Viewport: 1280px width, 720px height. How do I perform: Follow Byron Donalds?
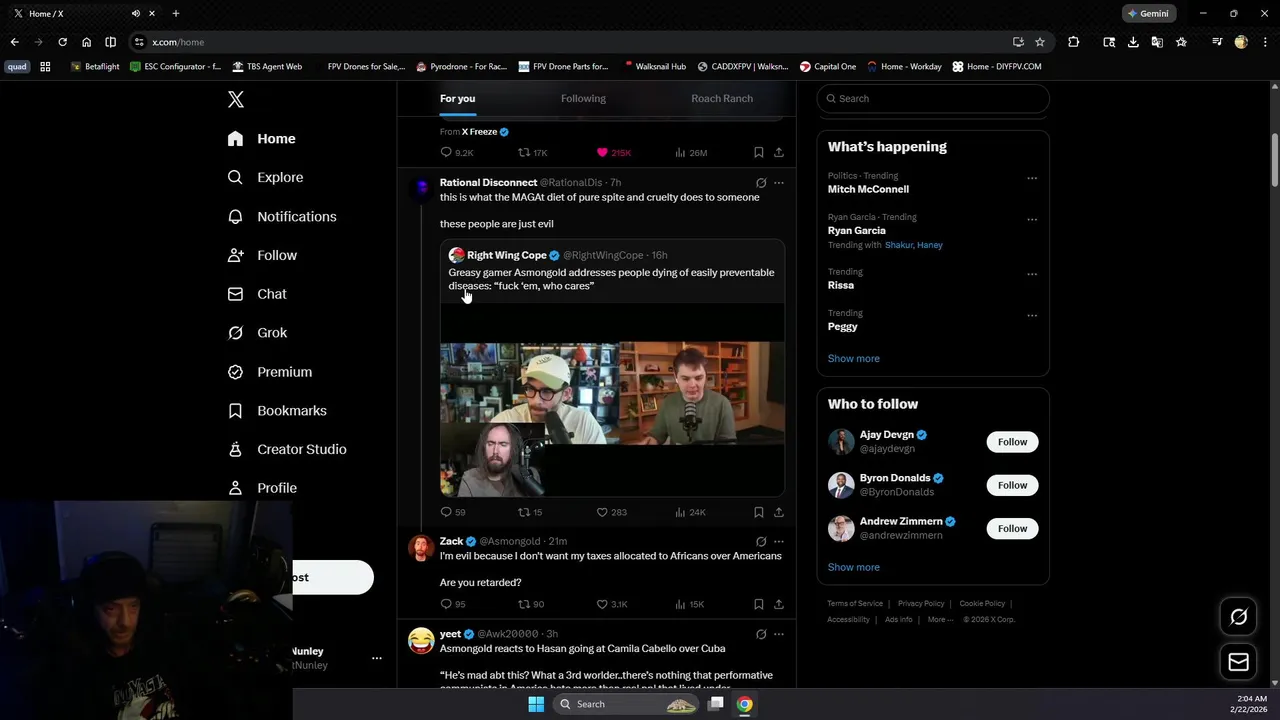pos(1012,485)
